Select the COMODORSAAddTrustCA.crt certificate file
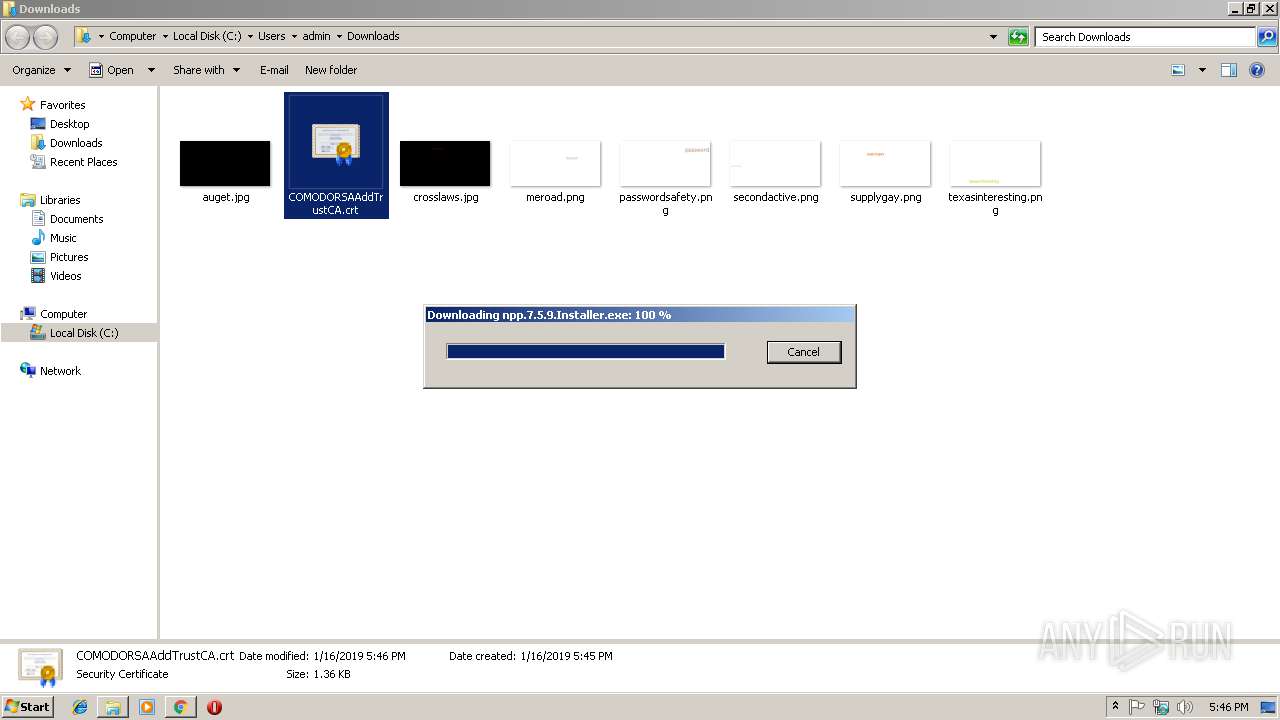This screenshot has width=1280, height=720. pos(336,155)
